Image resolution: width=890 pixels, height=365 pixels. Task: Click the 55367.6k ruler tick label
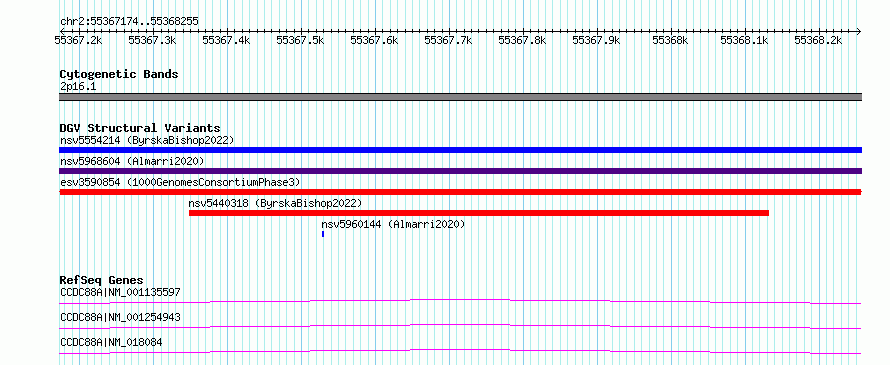pos(375,40)
